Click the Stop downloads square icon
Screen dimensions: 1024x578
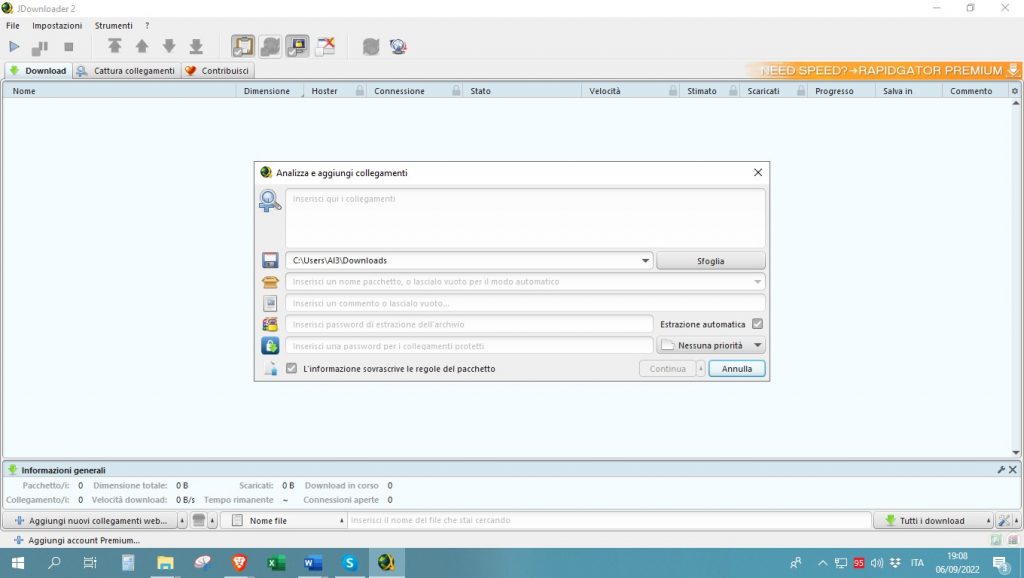pyautogui.click(x=69, y=46)
